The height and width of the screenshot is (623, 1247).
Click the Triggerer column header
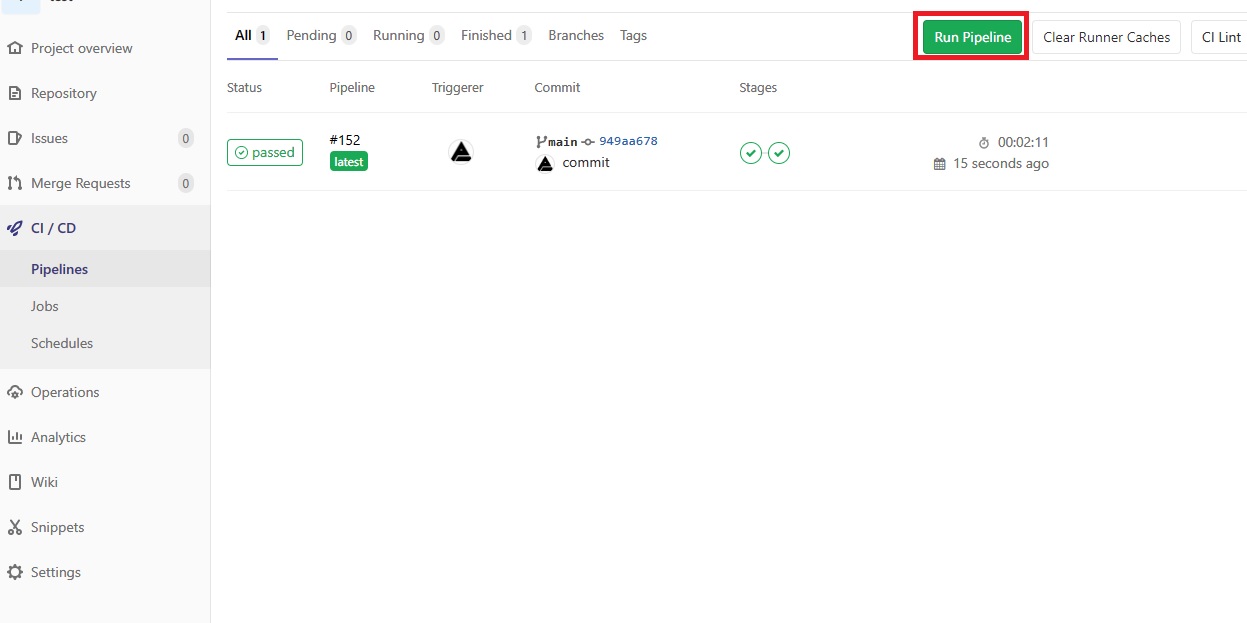458,87
